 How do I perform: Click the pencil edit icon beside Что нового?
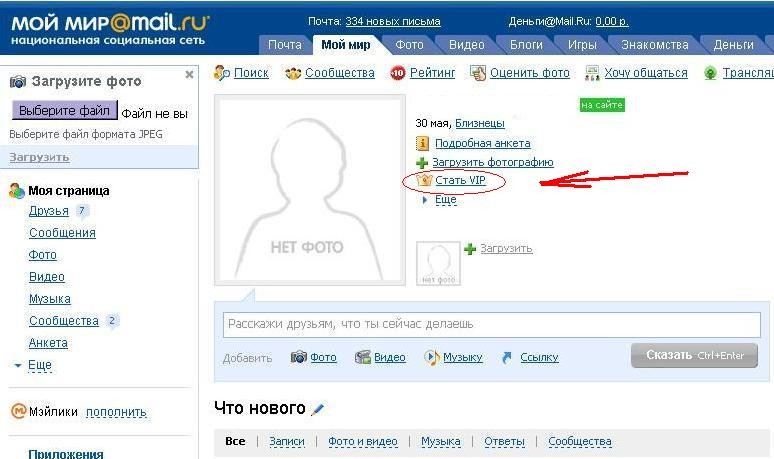click(x=318, y=409)
